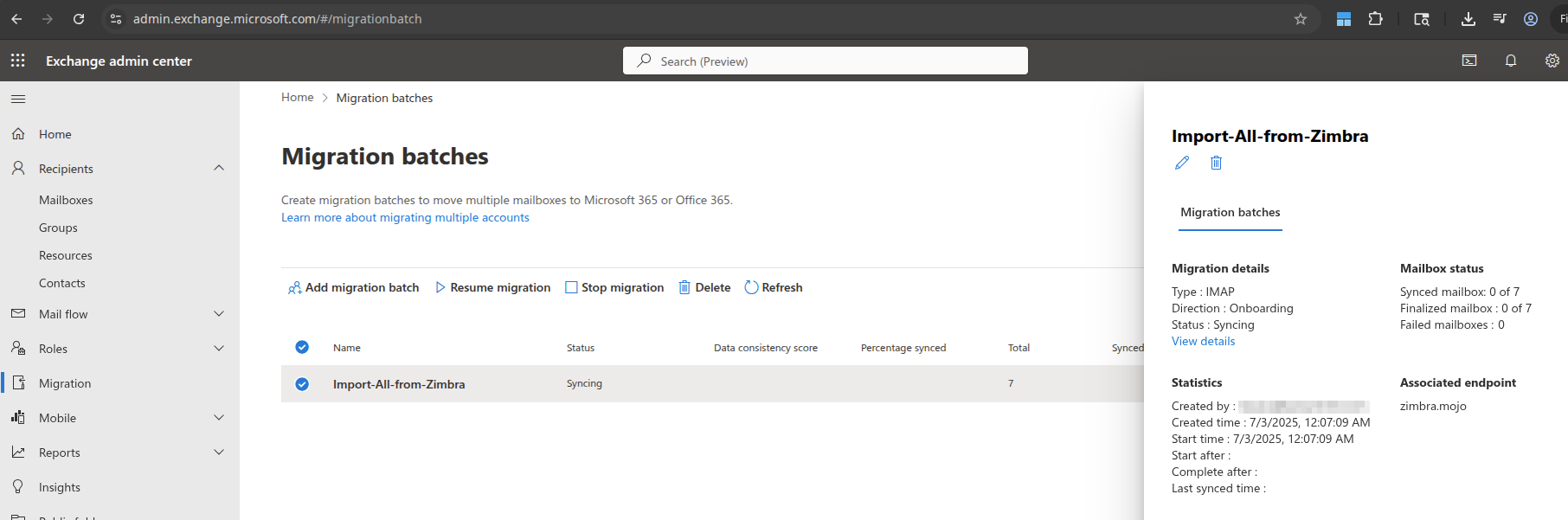Click Delete in the batch toolbar
This screenshot has width=1568, height=520.
pos(704,287)
